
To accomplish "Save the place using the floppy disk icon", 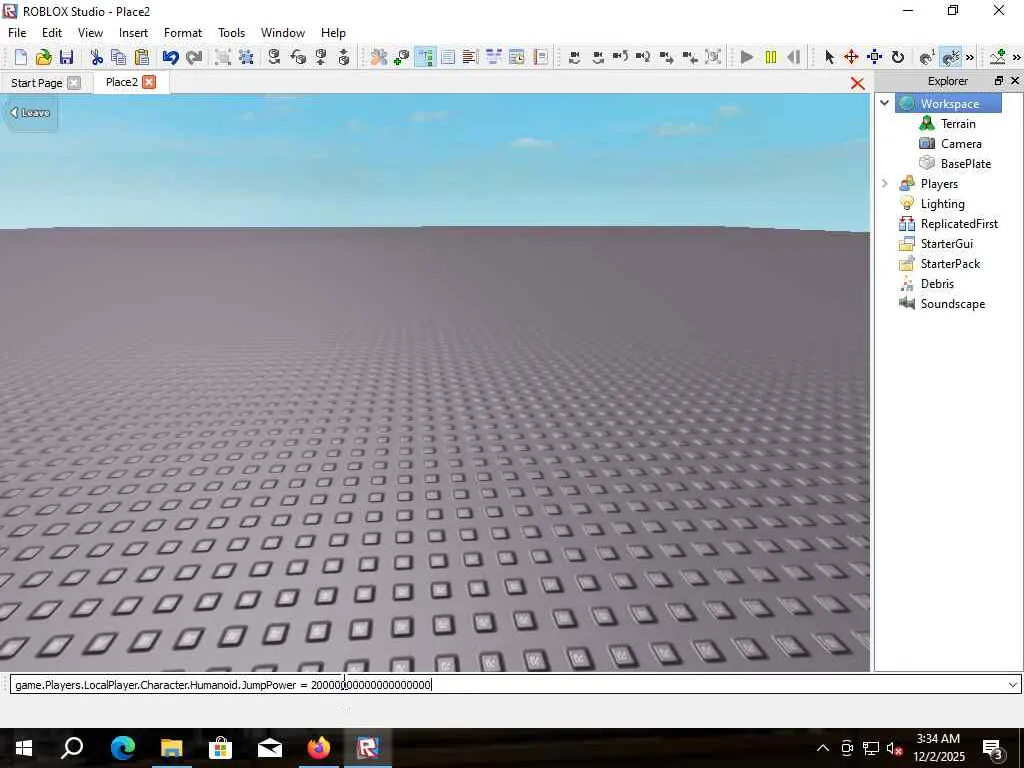I will (67, 57).
